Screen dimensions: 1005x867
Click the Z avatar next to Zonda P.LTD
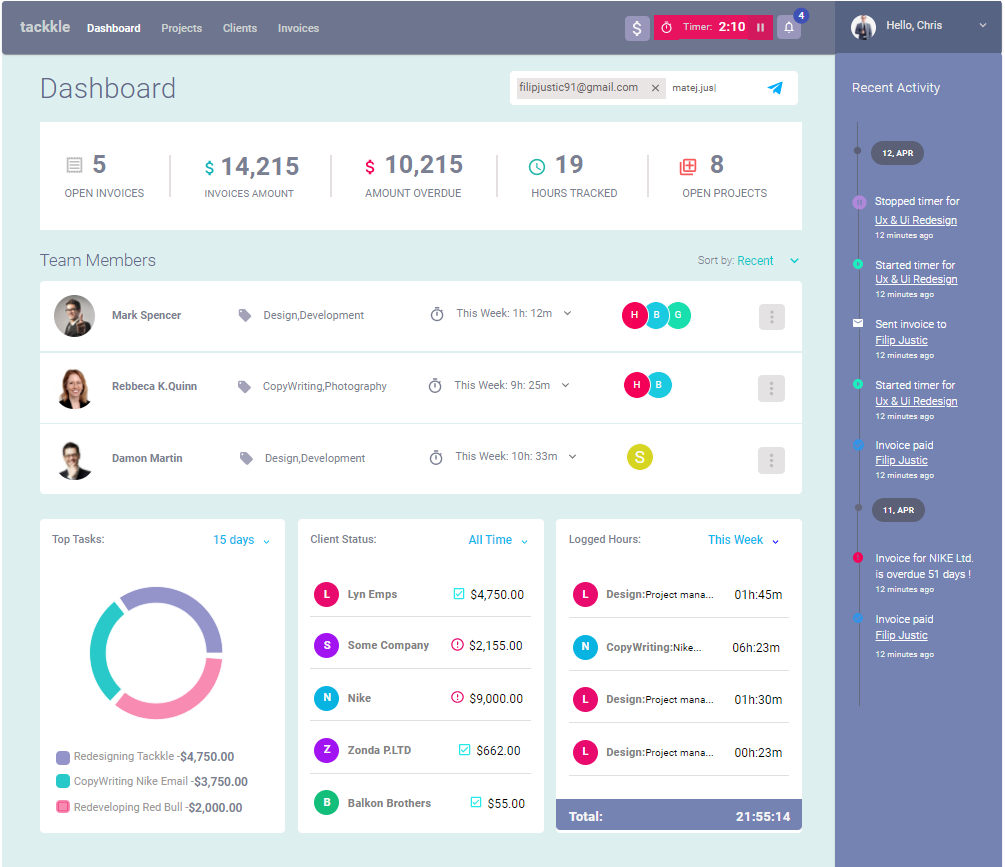point(326,749)
